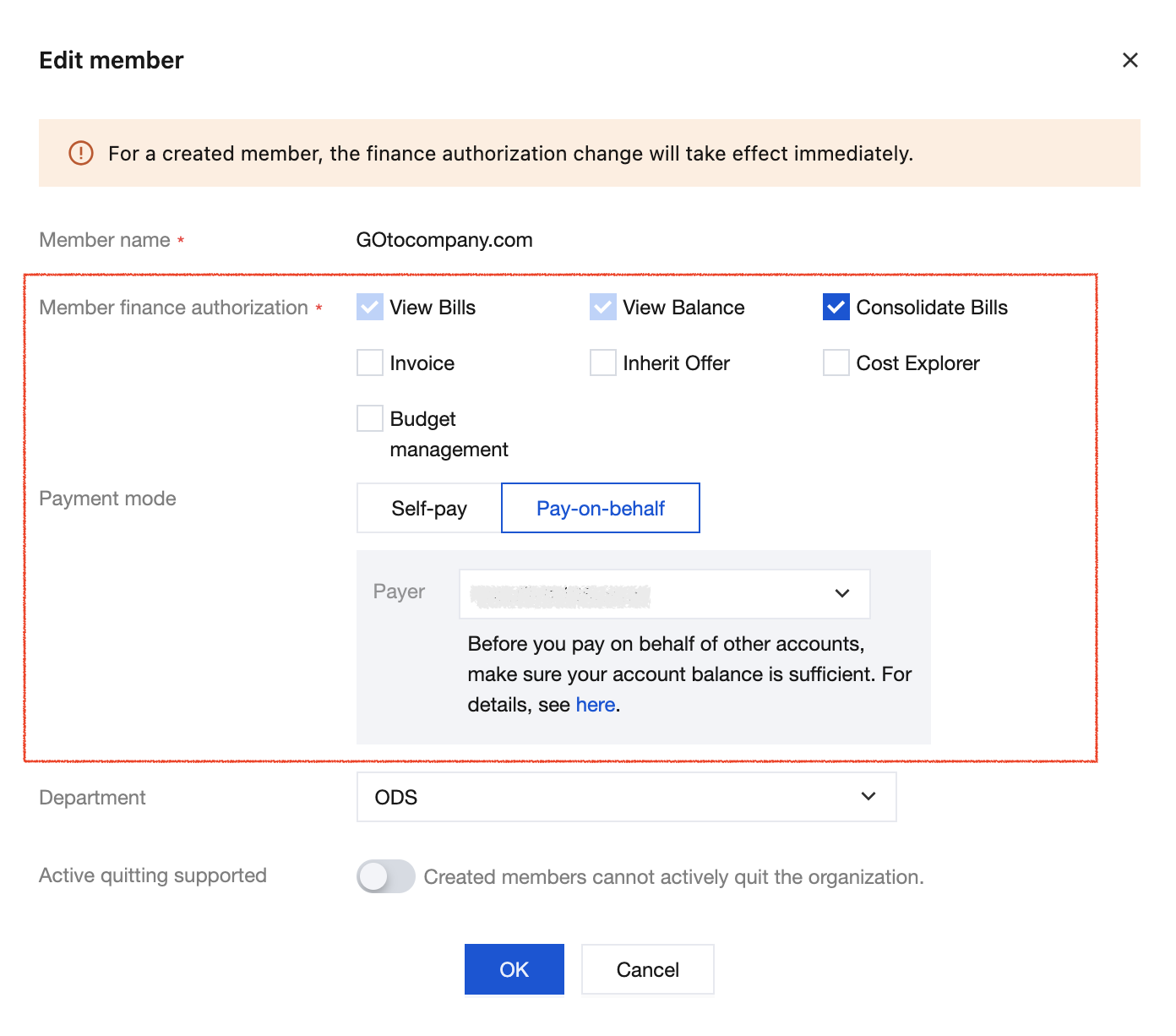Click the Department dropdown chevron icon
This screenshot has height=1036, width=1176.
click(x=868, y=796)
